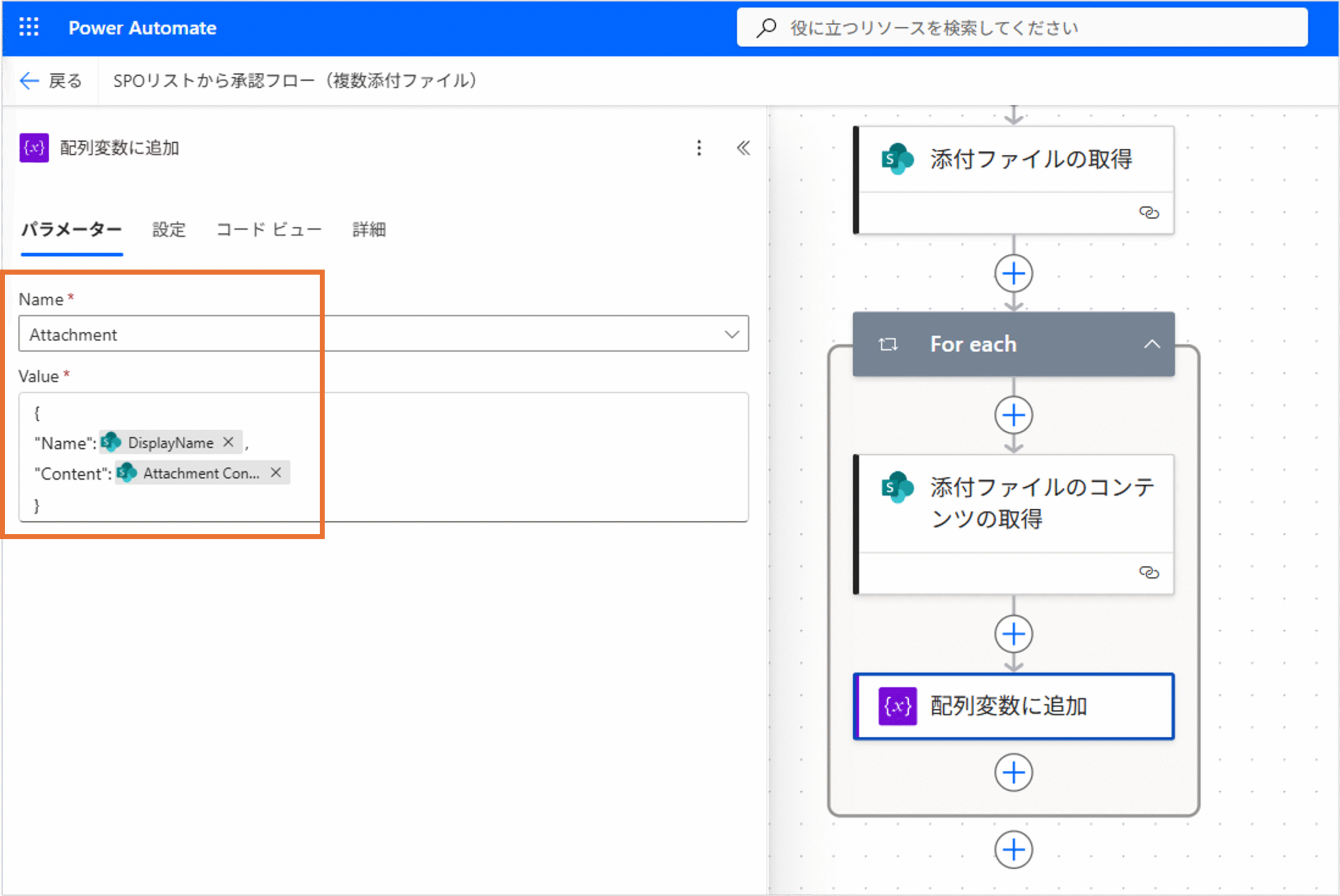
Task: Add step between 添付ファイルの取得 and For each
Action: pyautogui.click(x=1013, y=274)
